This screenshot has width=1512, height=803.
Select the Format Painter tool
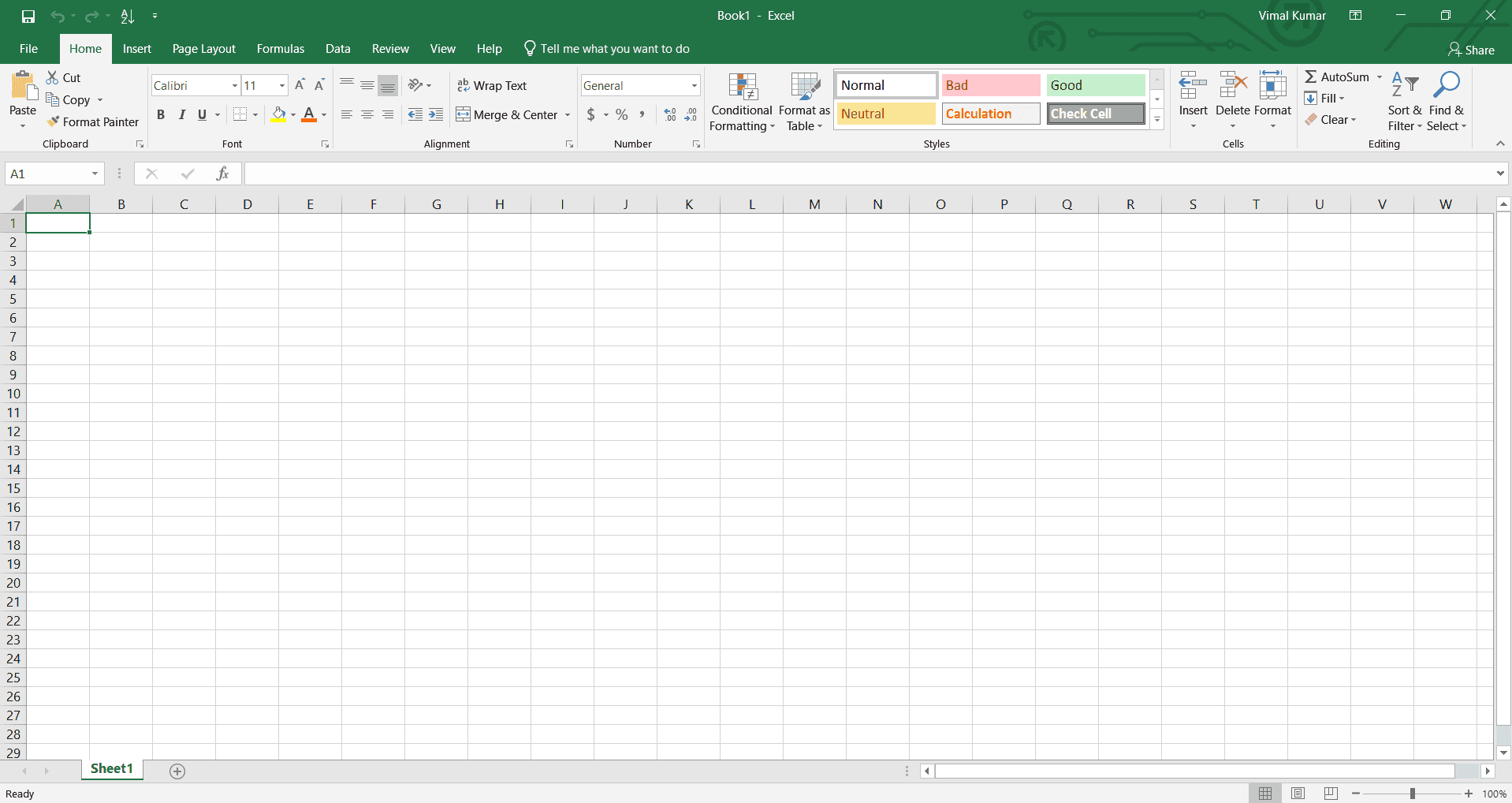click(x=92, y=121)
